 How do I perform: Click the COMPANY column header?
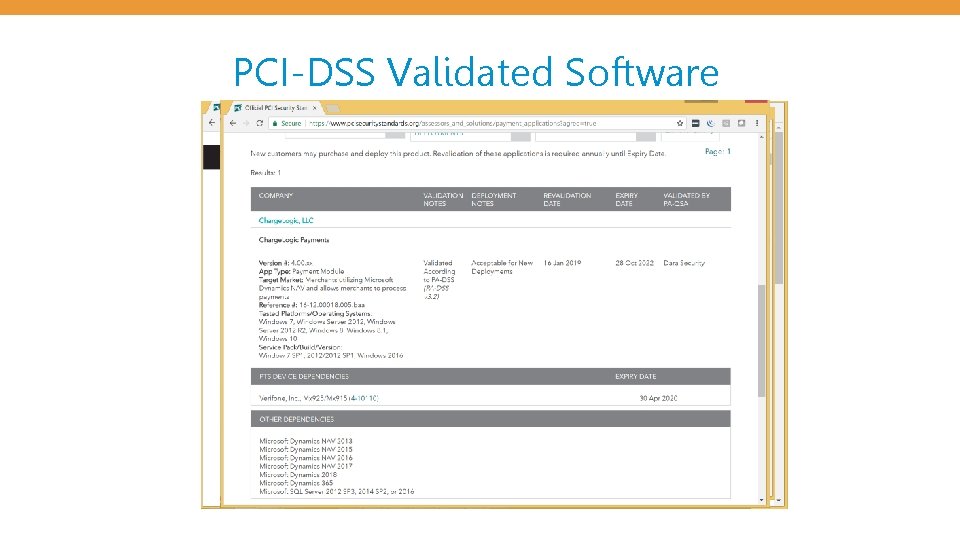point(276,195)
